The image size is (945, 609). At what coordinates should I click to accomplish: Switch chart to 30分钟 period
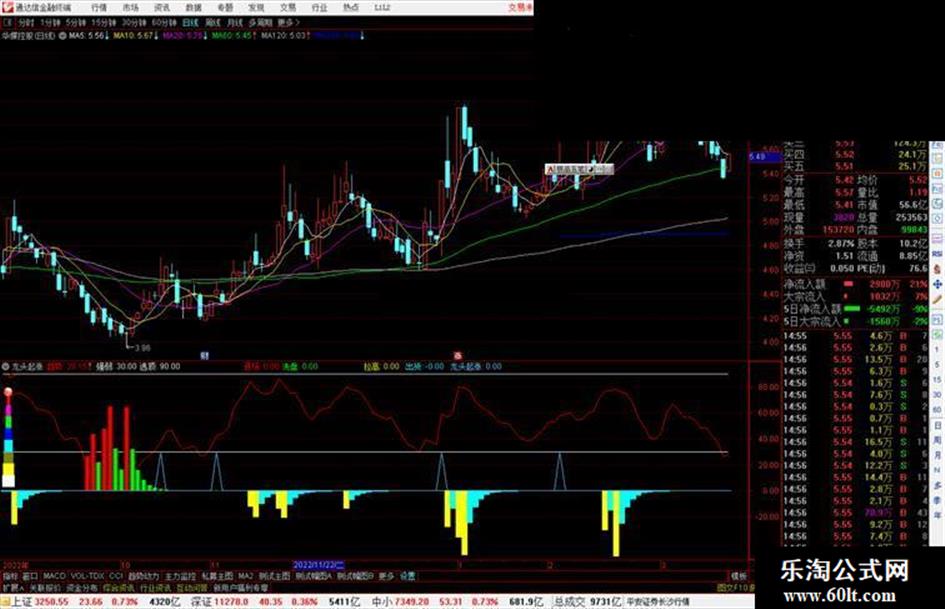coord(134,23)
